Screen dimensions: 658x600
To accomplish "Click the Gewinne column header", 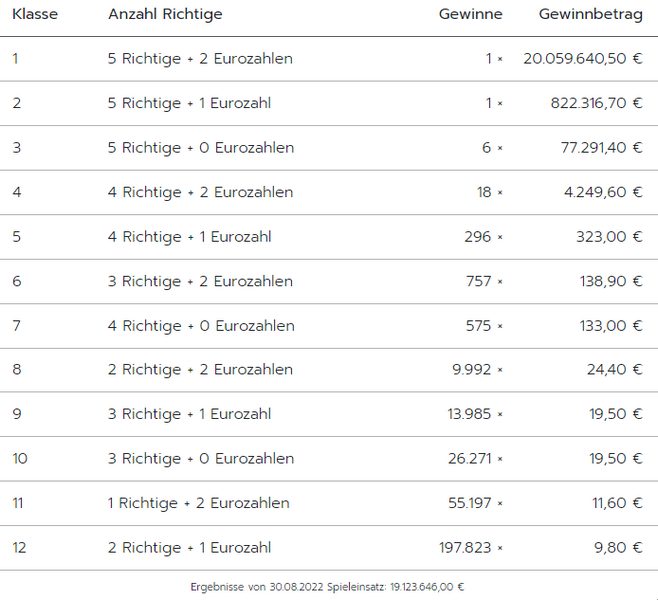I will click(470, 14).
